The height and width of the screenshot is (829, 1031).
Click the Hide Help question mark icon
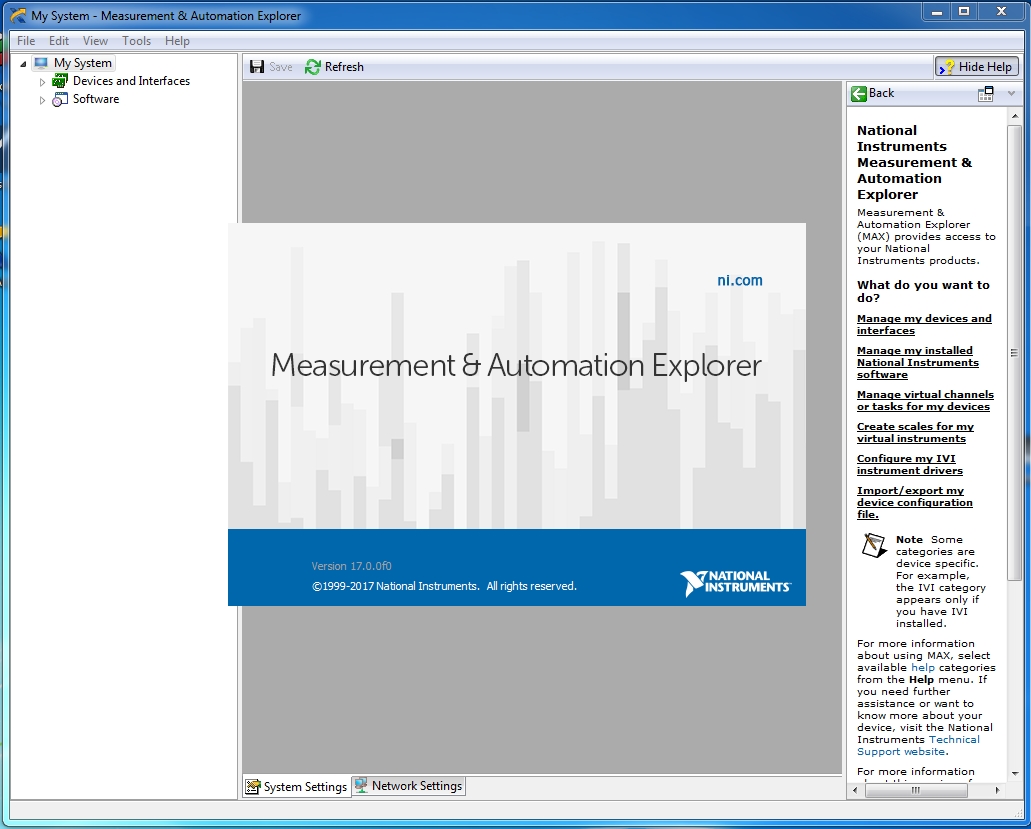coord(947,66)
